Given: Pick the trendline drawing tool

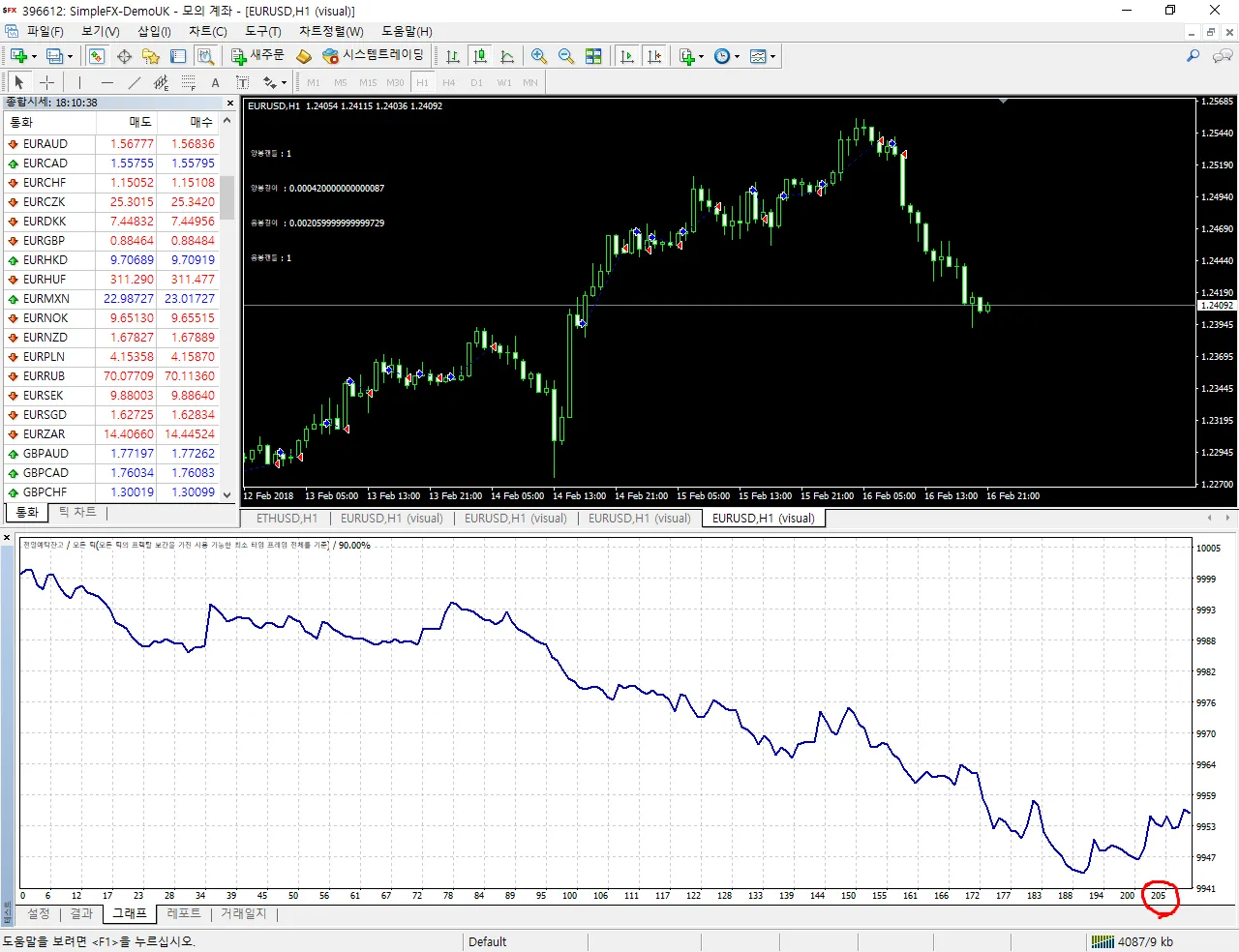Looking at the screenshot, I should [135, 82].
